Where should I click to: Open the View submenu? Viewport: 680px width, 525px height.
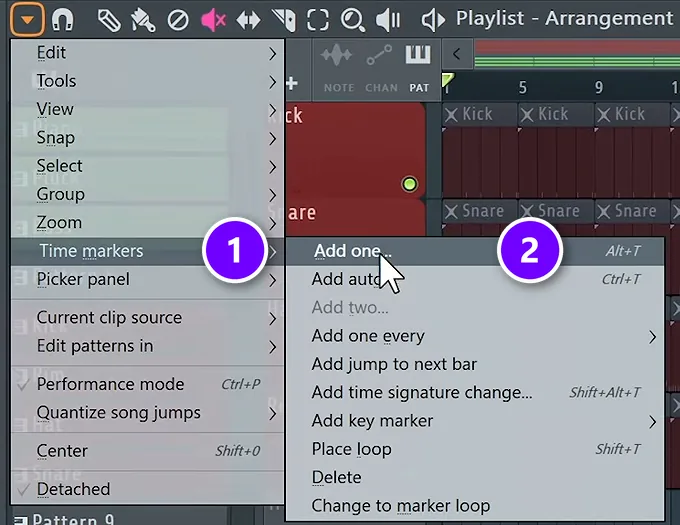click(147, 109)
